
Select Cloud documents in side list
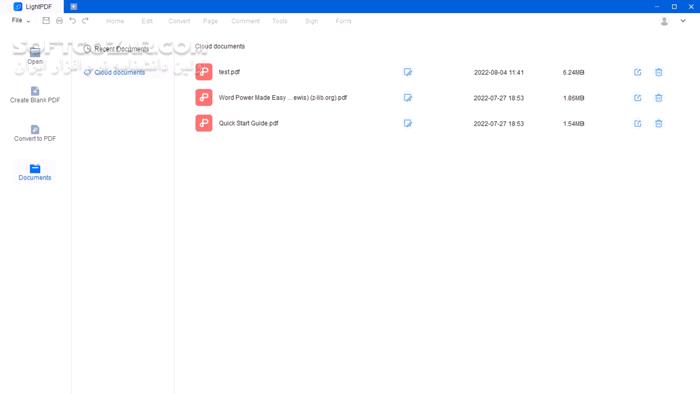click(114, 72)
